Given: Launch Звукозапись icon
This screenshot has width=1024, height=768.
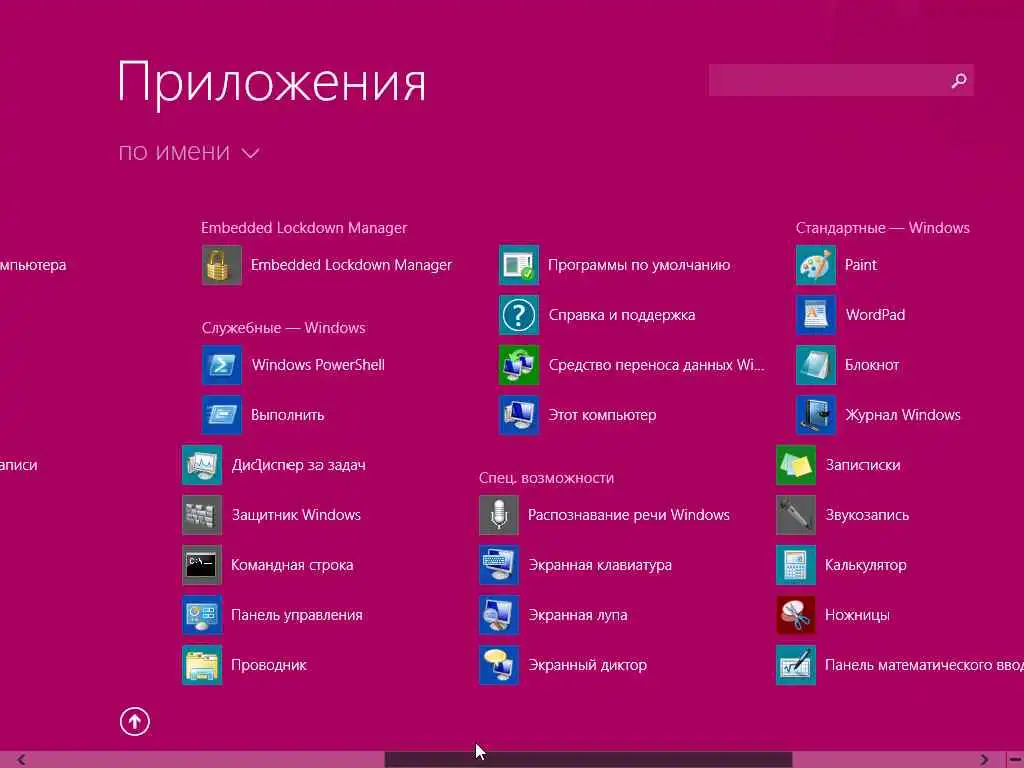Looking at the screenshot, I should [x=795, y=515].
